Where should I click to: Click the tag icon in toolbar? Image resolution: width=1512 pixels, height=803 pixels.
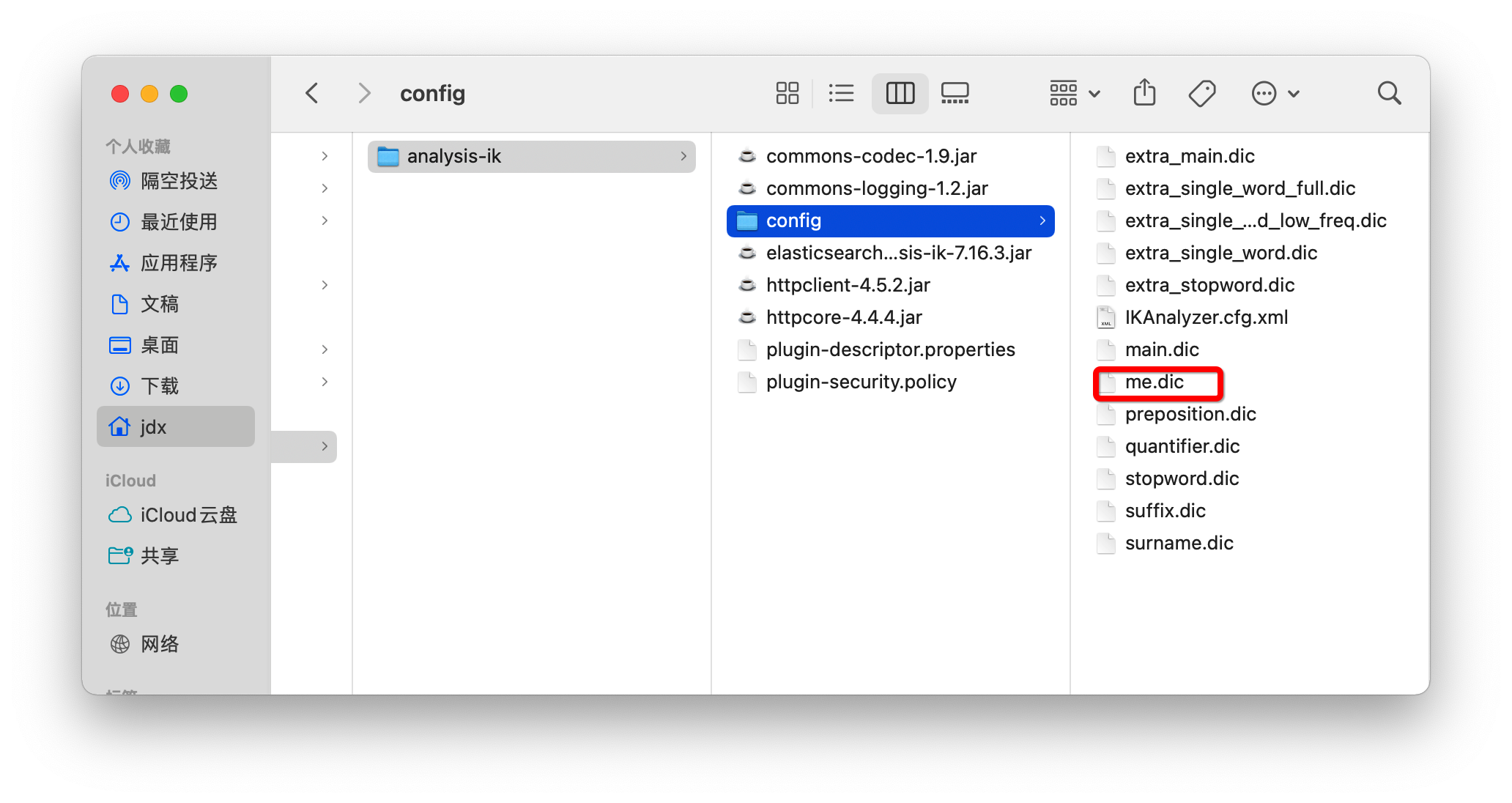[1202, 94]
